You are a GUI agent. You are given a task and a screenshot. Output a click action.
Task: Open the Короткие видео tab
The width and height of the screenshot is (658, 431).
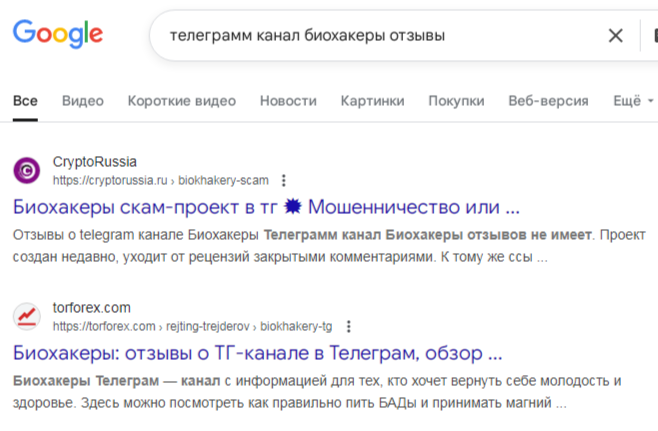pos(182,101)
